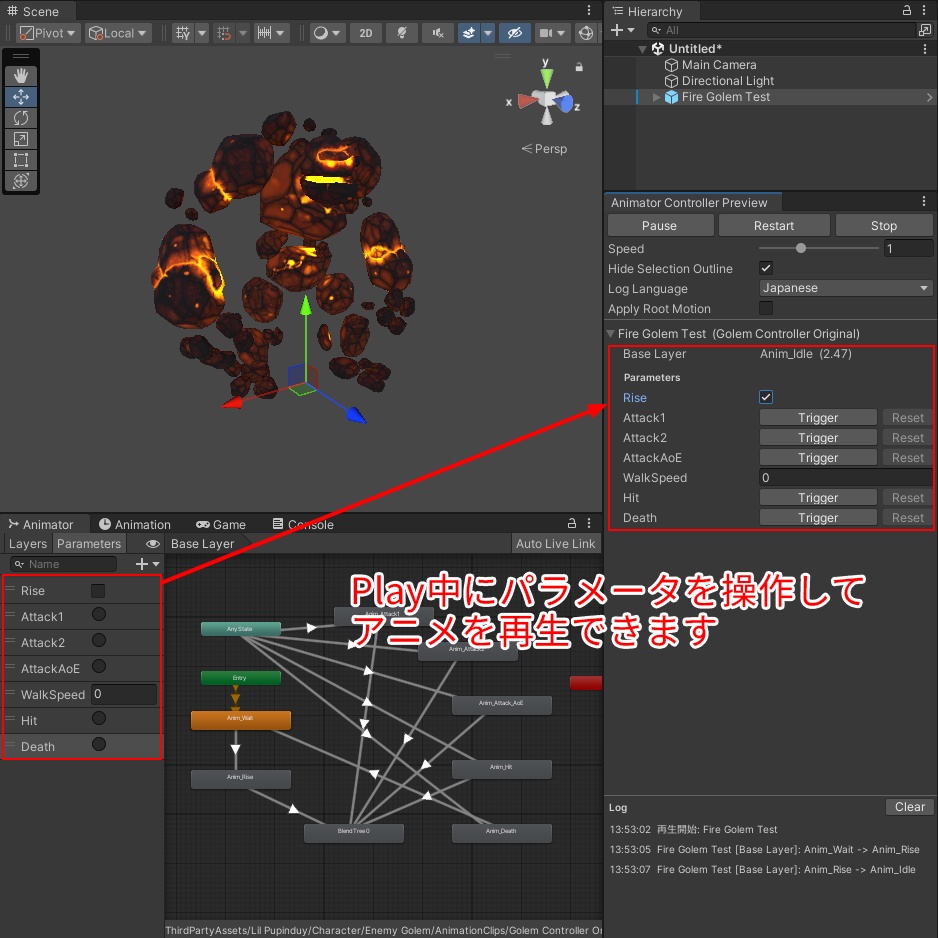This screenshot has width=938, height=938.
Task: Click the Stop button
Action: tap(884, 226)
